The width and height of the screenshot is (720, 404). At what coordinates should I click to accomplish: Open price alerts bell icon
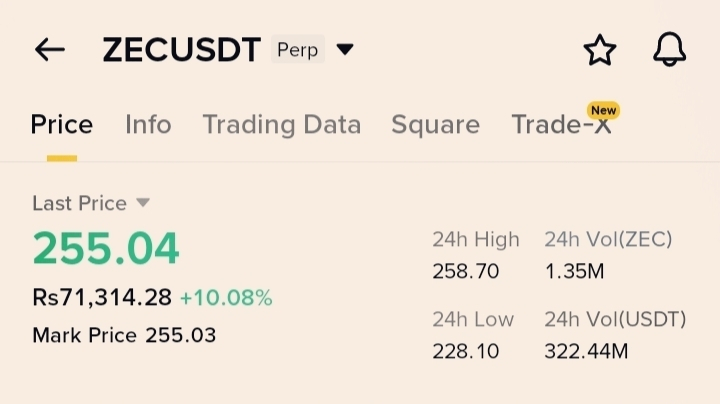[669, 50]
